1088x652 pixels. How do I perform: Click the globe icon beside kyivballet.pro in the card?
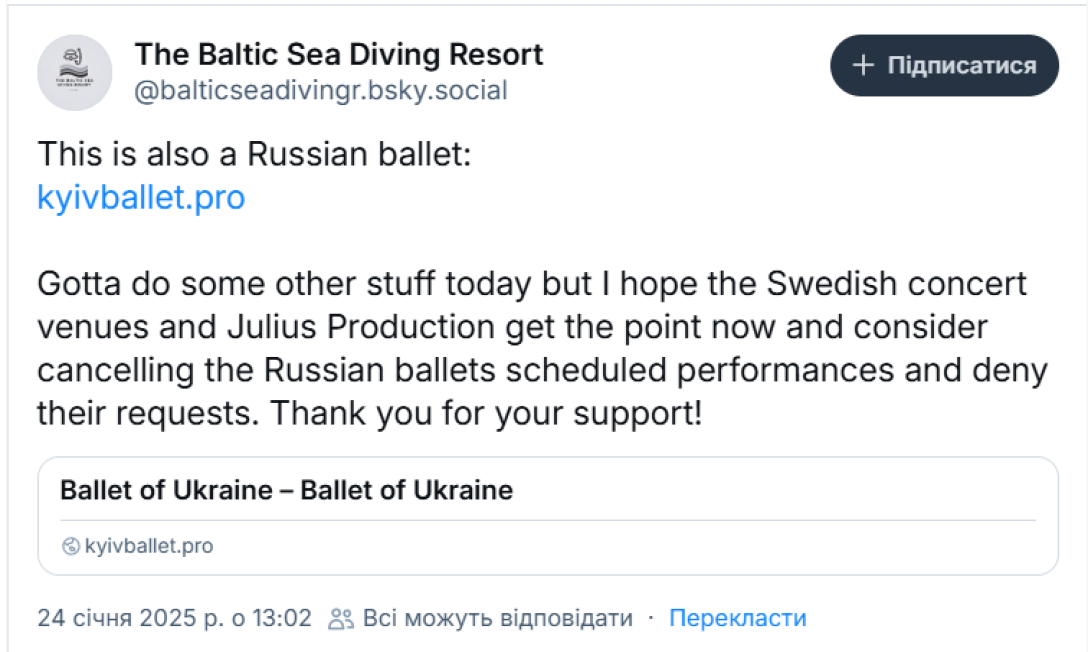click(x=70, y=546)
